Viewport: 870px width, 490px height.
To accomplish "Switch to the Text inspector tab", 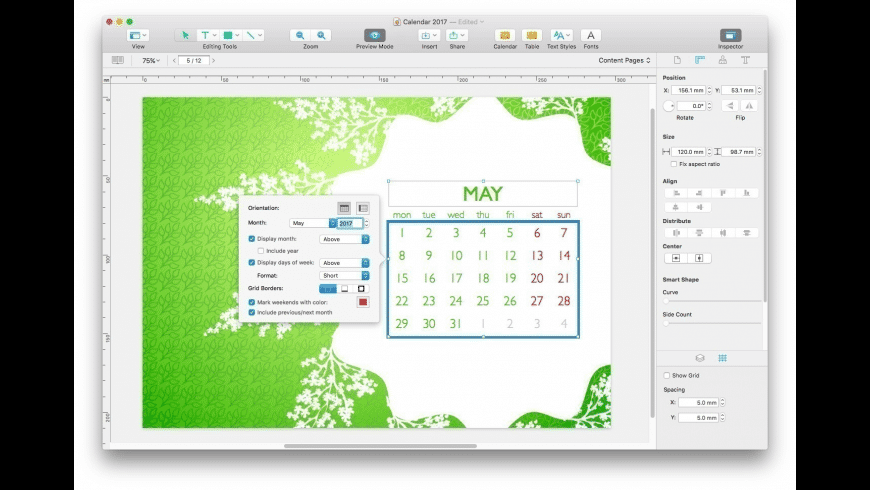I will [x=745, y=60].
